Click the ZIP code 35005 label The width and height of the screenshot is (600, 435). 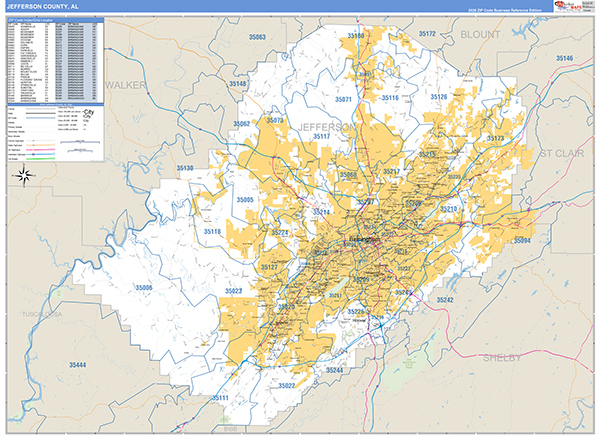(245, 200)
